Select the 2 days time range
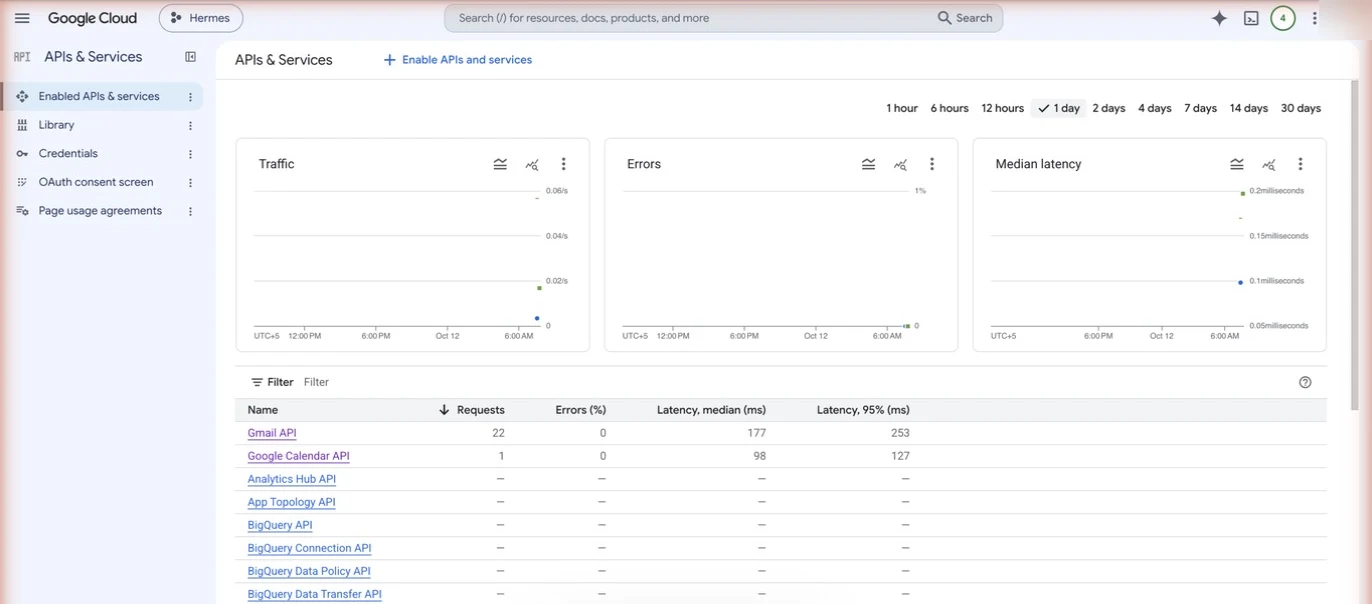Image resolution: width=1372 pixels, height=604 pixels. pyautogui.click(x=1109, y=108)
